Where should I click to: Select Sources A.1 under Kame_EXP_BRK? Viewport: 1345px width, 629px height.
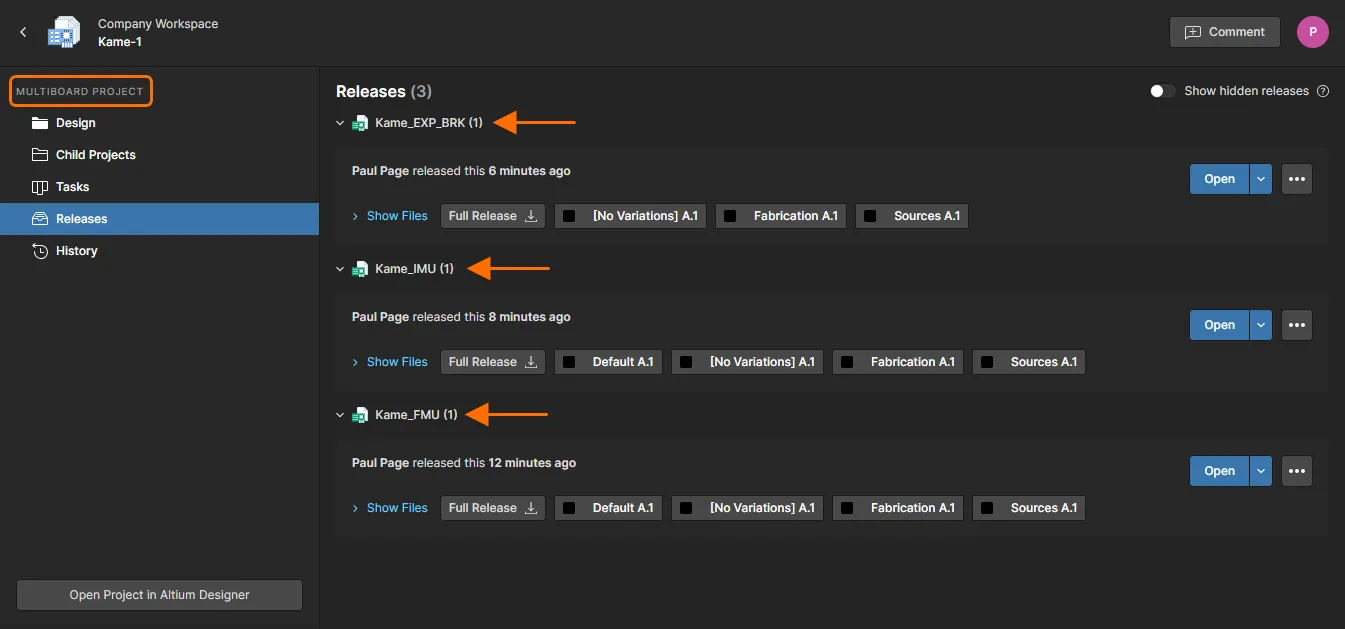coord(912,216)
